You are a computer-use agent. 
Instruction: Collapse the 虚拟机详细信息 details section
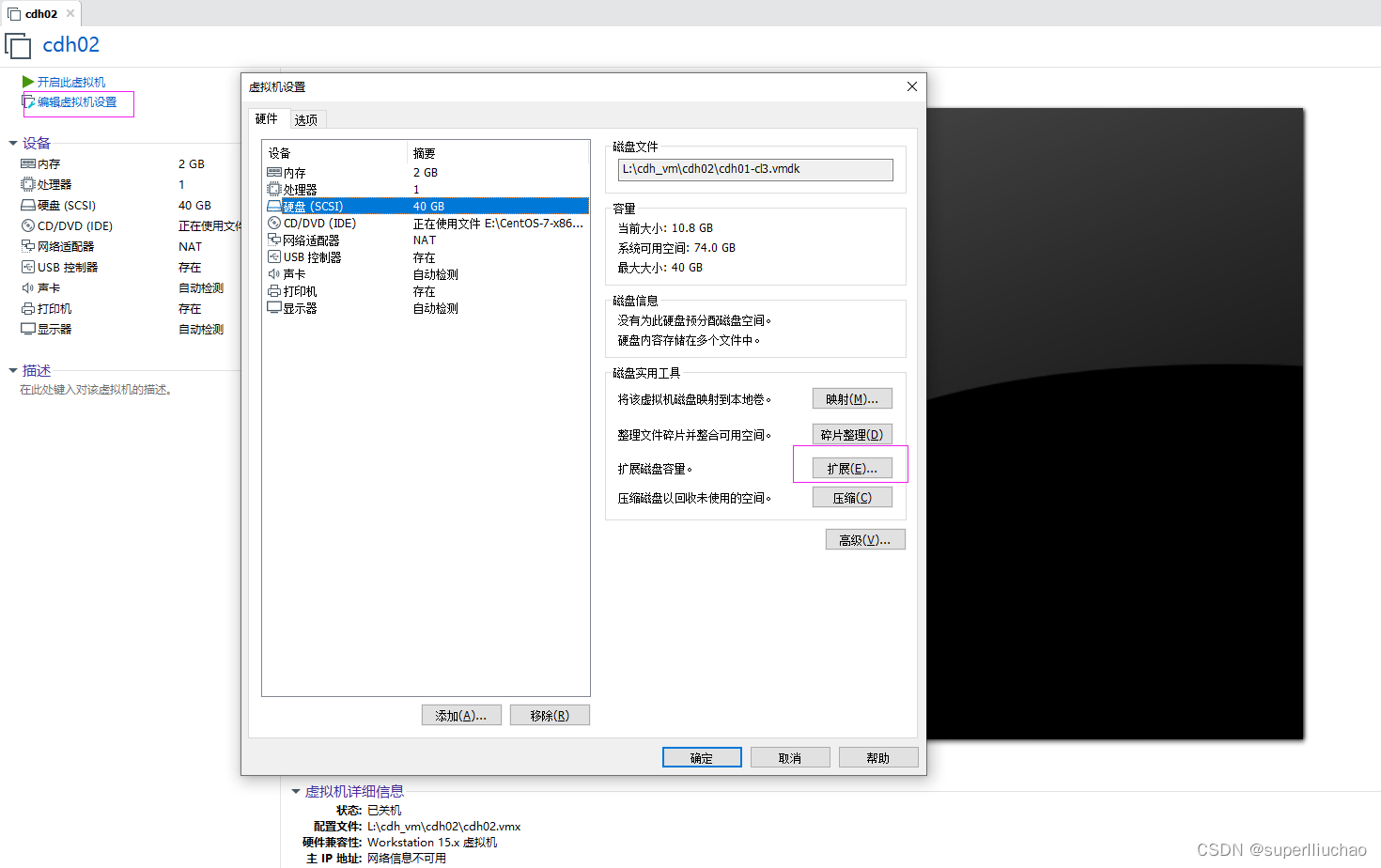[x=296, y=791]
